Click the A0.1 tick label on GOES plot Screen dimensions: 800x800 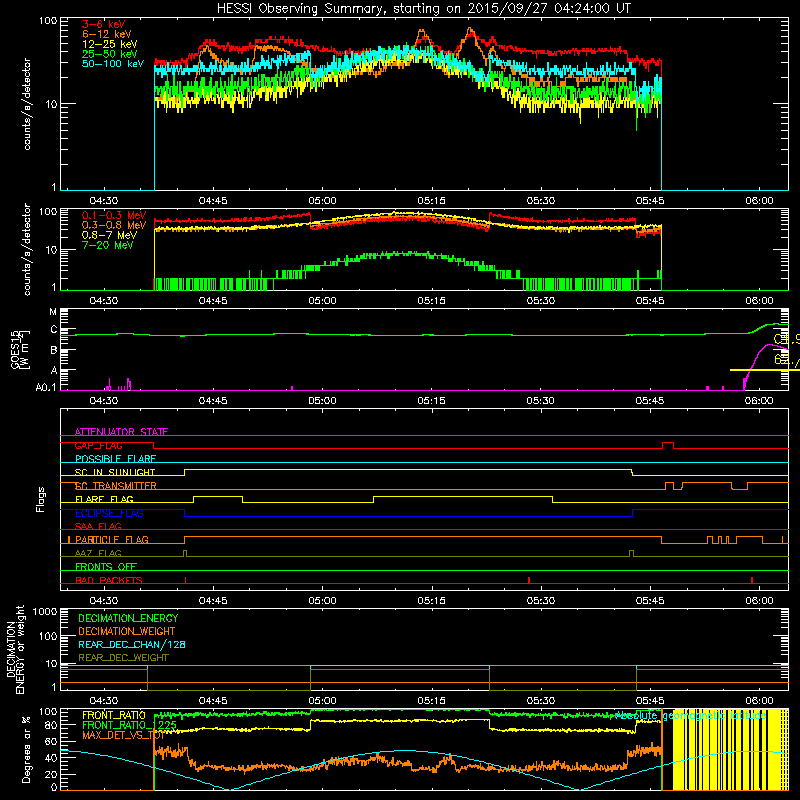(46, 388)
